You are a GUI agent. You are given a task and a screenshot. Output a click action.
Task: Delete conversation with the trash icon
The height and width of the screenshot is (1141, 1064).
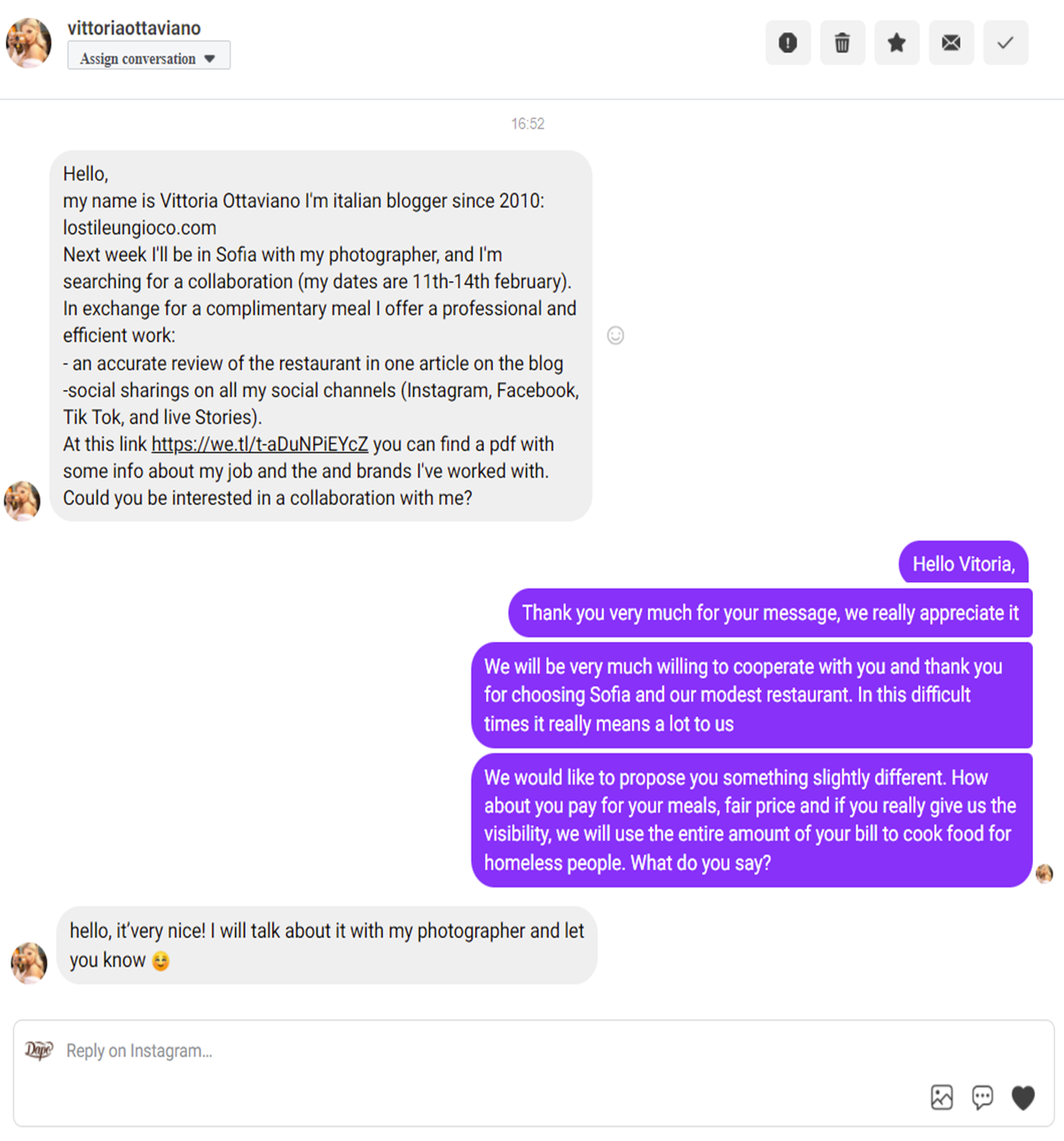[842, 43]
